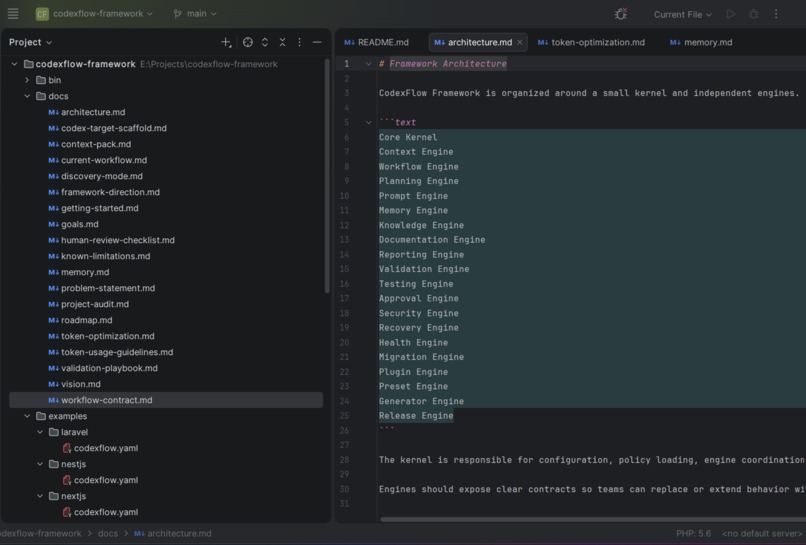Select known-limitations.md file
The height and width of the screenshot is (545, 806).
pyautogui.click(x=99, y=256)
